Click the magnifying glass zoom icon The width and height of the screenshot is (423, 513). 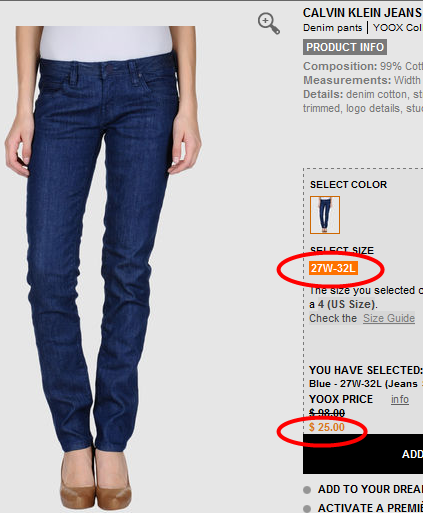(269, 24)
